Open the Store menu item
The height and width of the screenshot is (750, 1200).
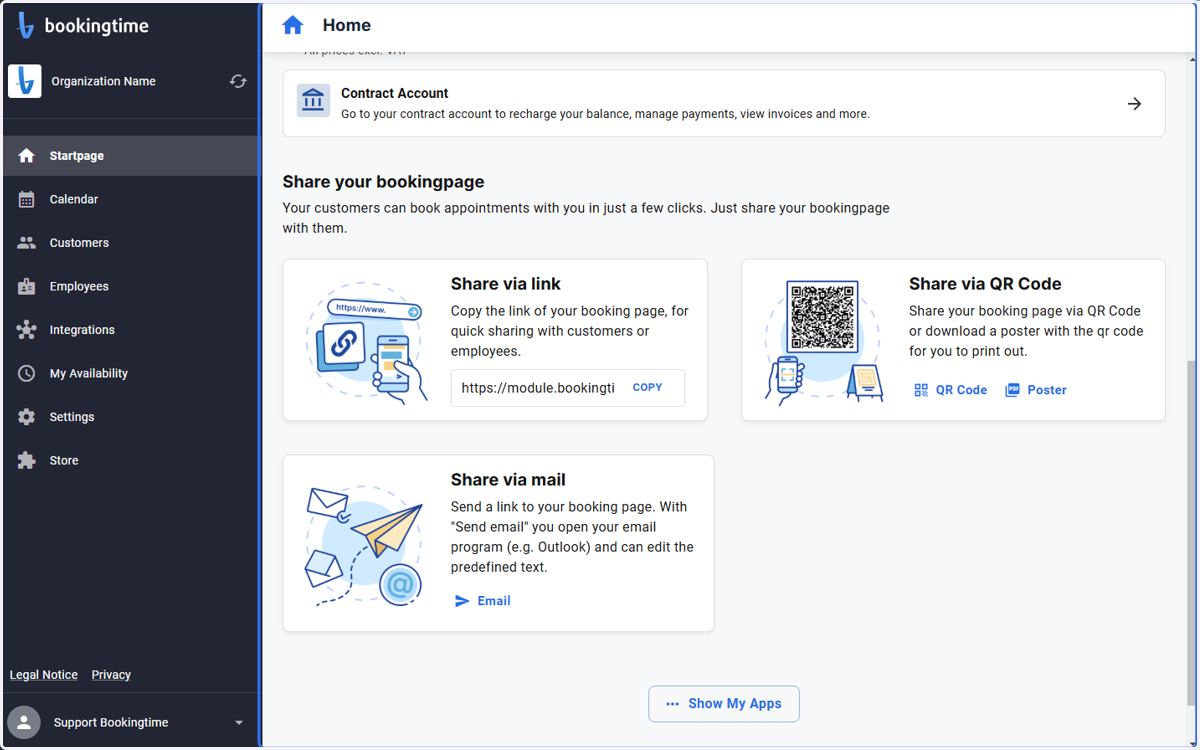click(x=130, y=460)
